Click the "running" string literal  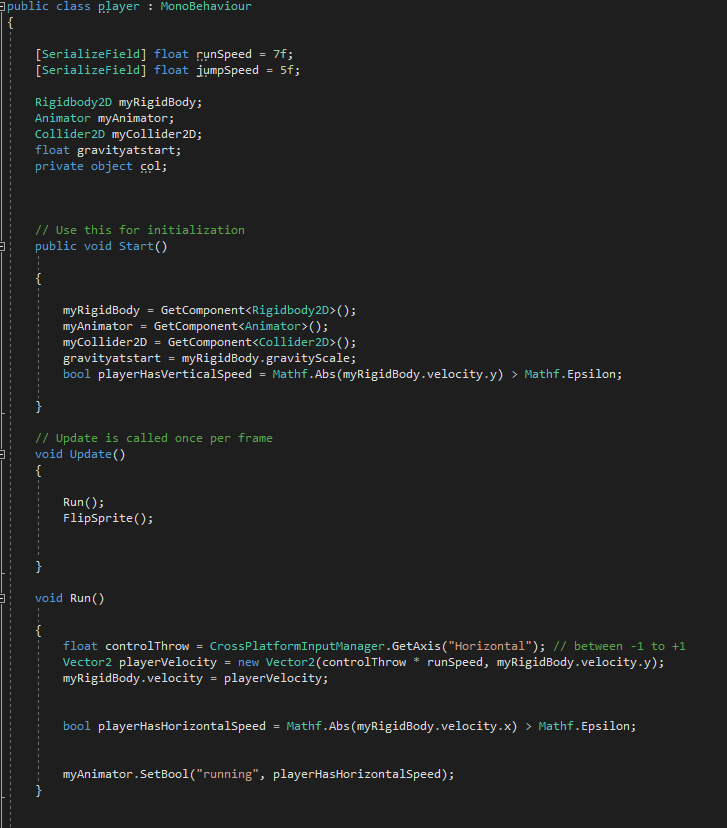tap(228, 774)
